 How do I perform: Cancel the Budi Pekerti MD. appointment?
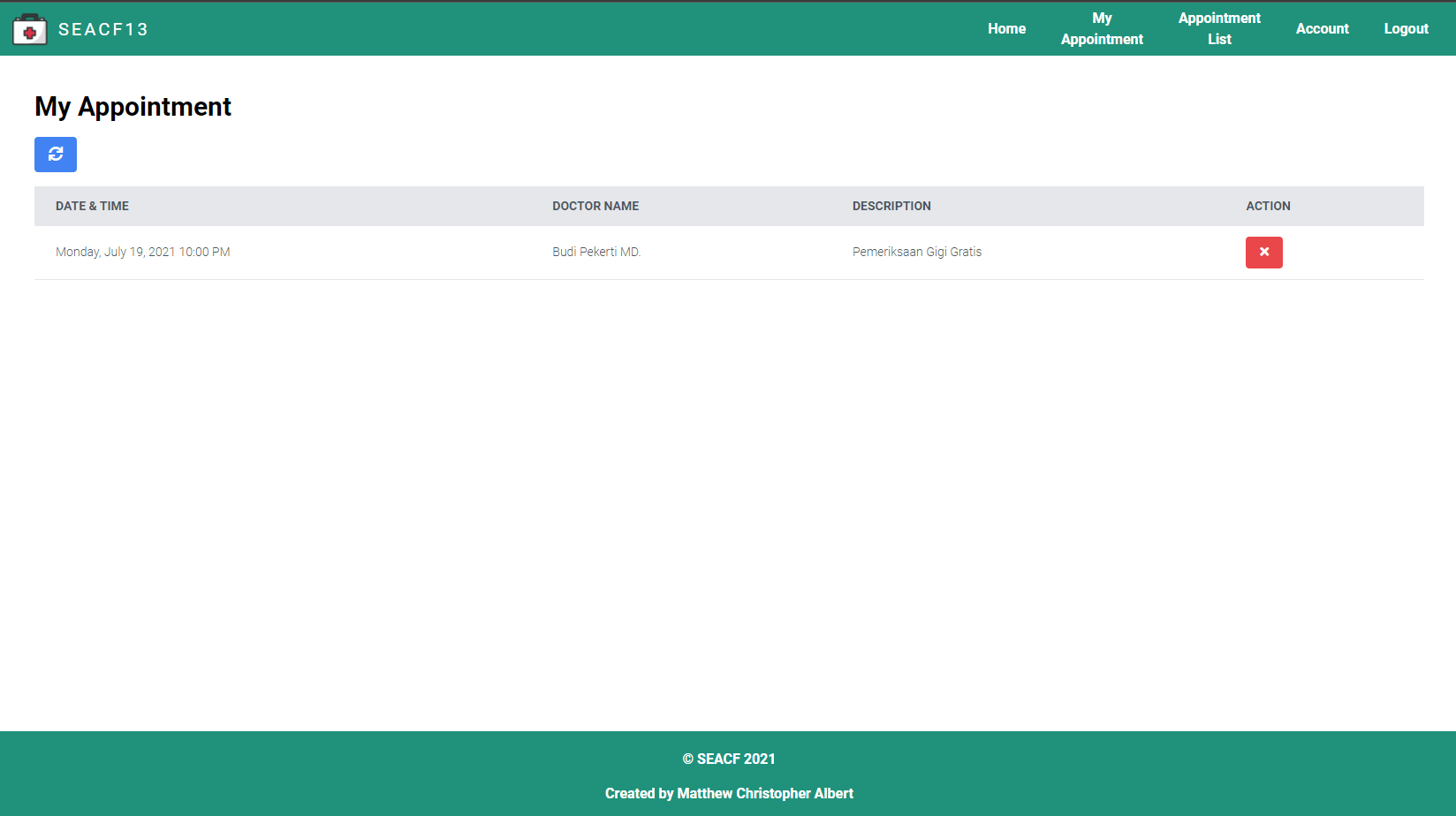1264,253
